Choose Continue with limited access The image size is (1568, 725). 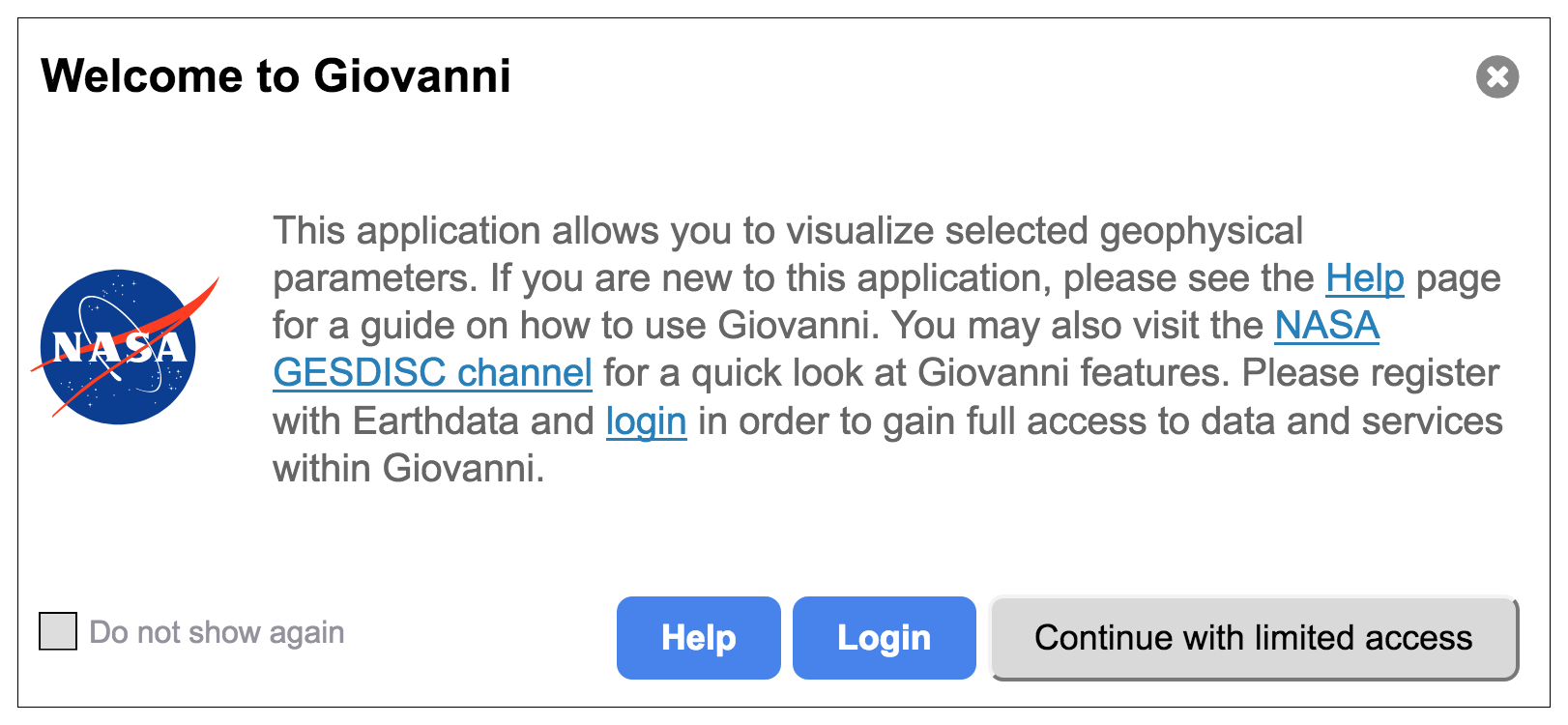pyautogui.click(x=1254, y=638)
